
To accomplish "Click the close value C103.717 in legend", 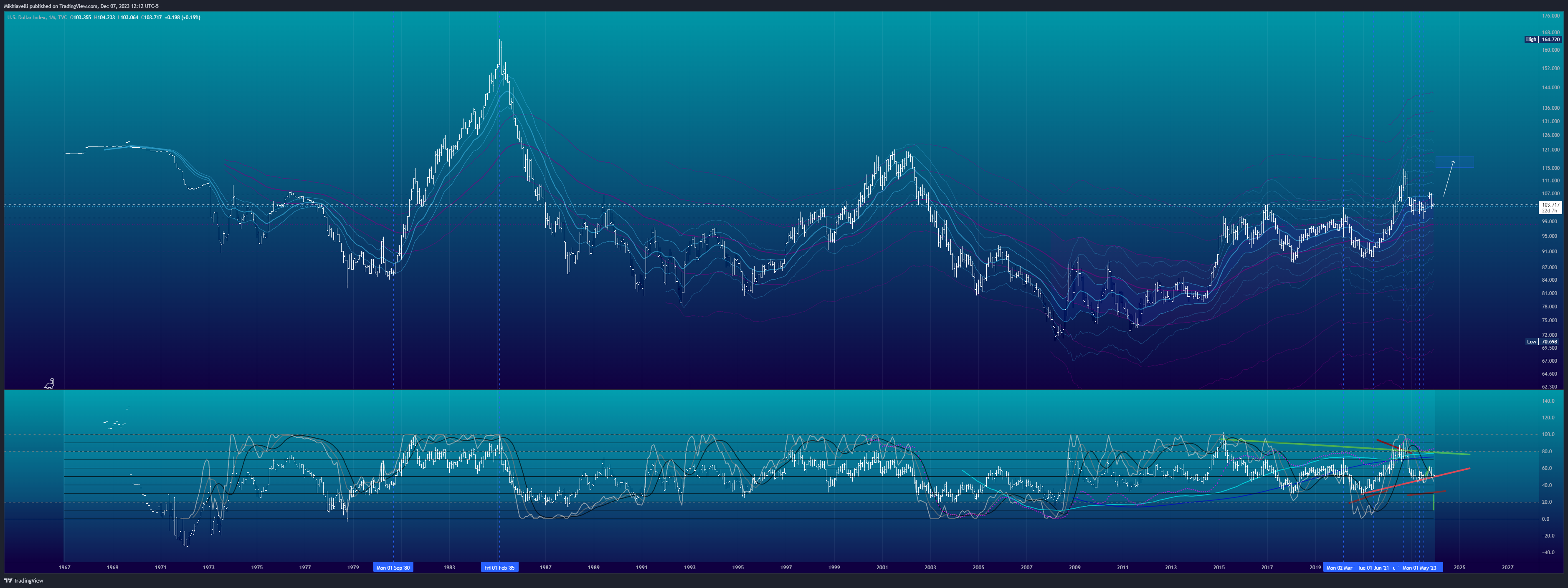I will click(152, 17).
